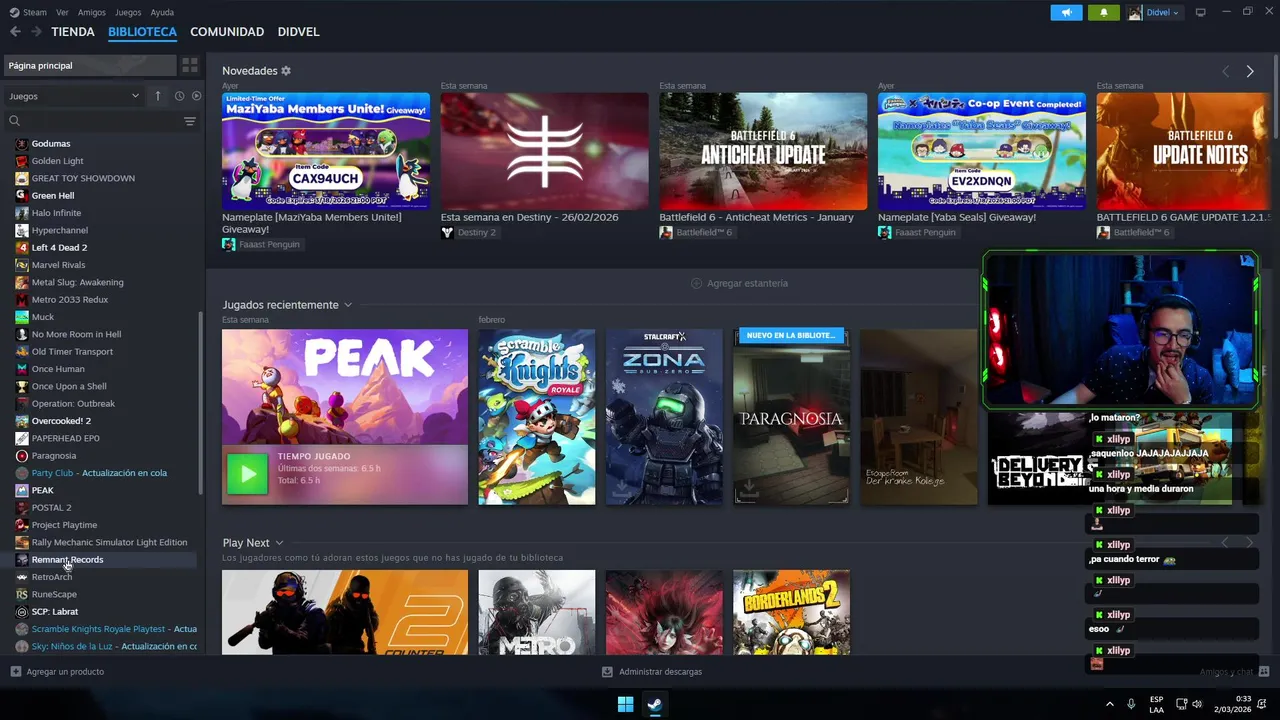The height and width of the screenshot is (720, 1280).
Task: Open the Scramble Knights Royale cover
Action: tap(536, 417)
